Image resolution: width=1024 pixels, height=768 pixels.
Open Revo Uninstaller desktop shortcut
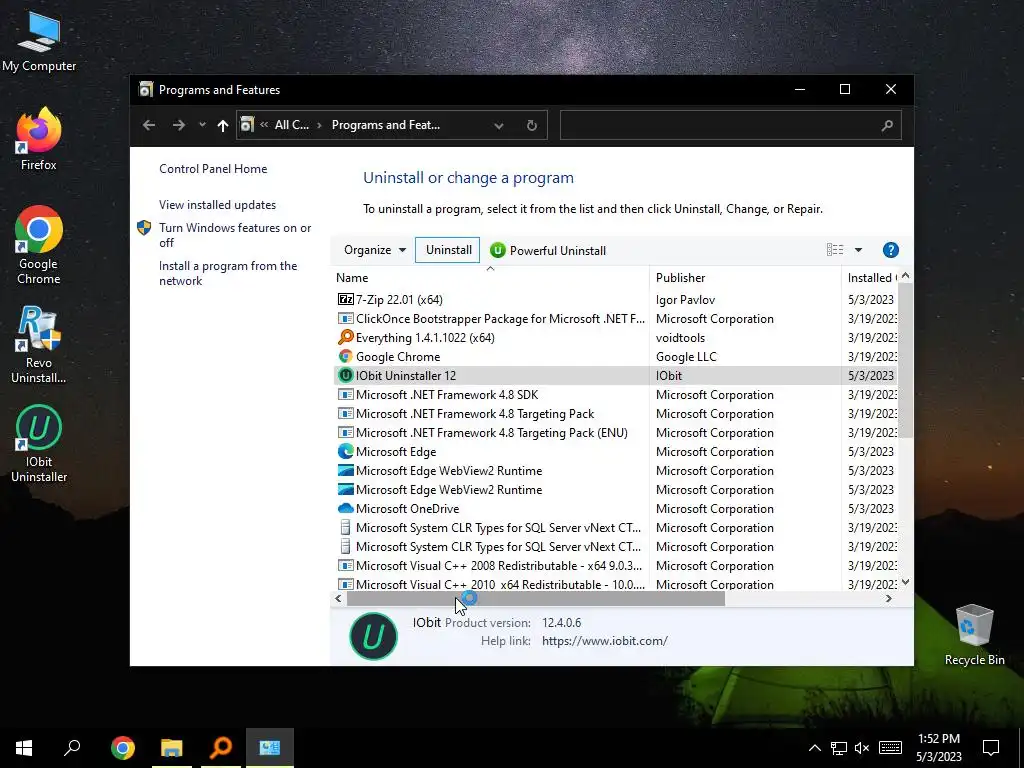[39, 344]
